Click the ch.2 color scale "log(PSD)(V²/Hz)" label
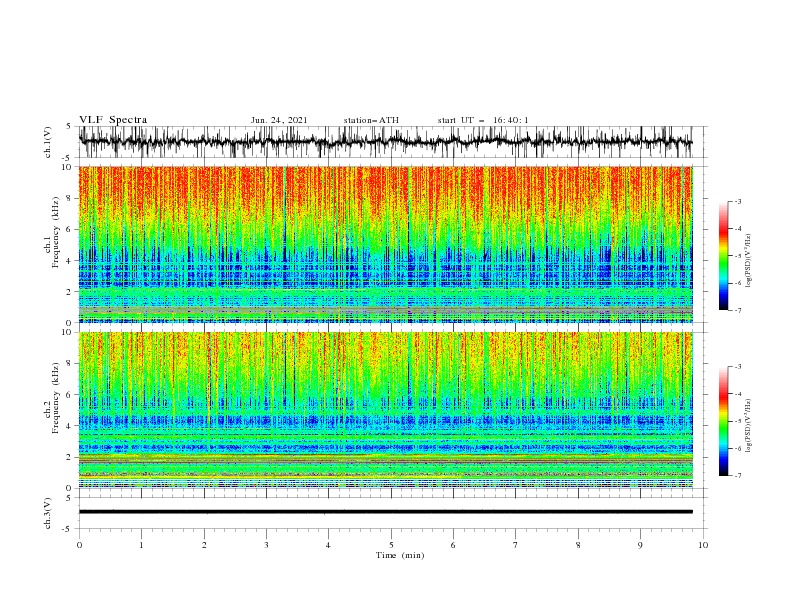The width and height of the screenshot is (792, 612). [748, 426]
